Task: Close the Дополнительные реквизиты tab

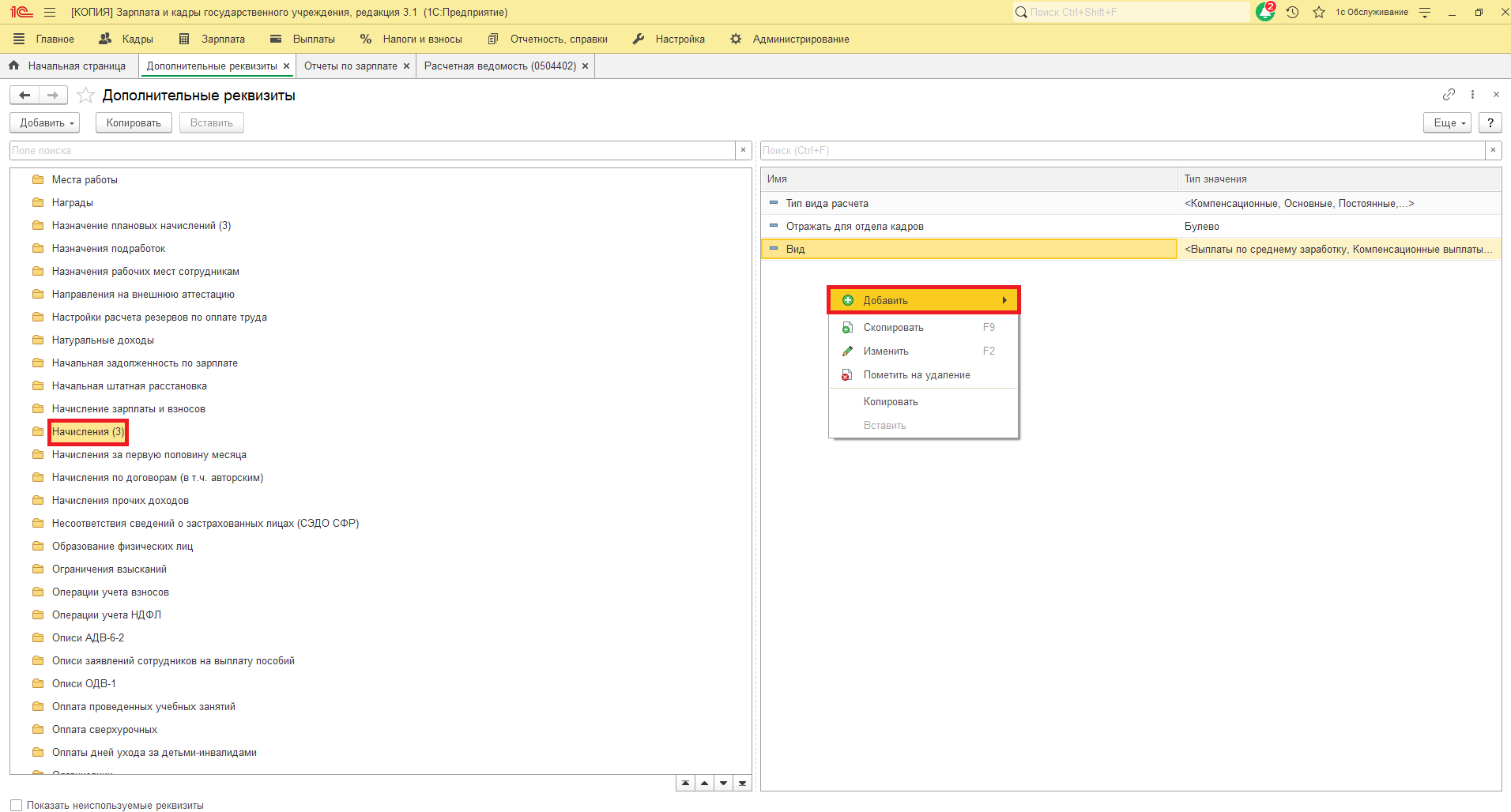Action: pyautogui.click(x=287, y=66)
